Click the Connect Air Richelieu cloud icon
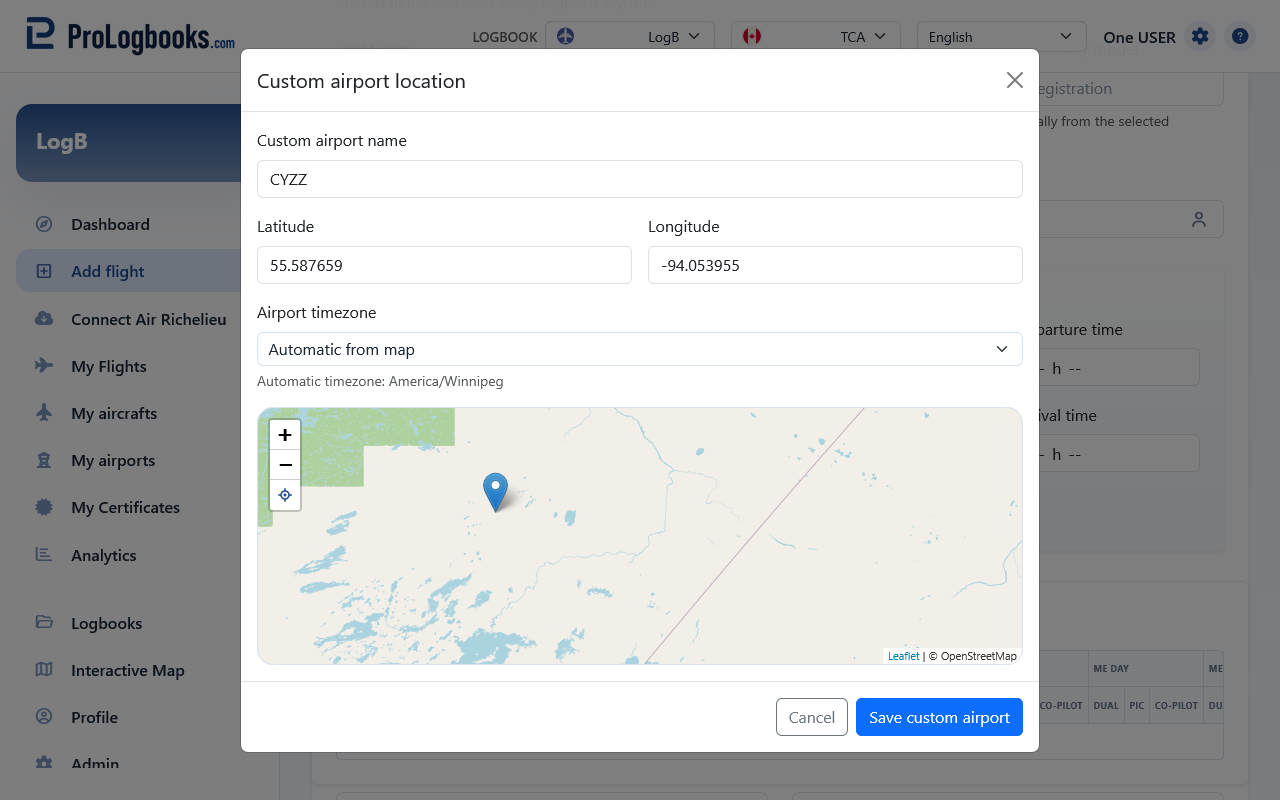Viewport: 1280px width, 800px height. coord(44,319)
